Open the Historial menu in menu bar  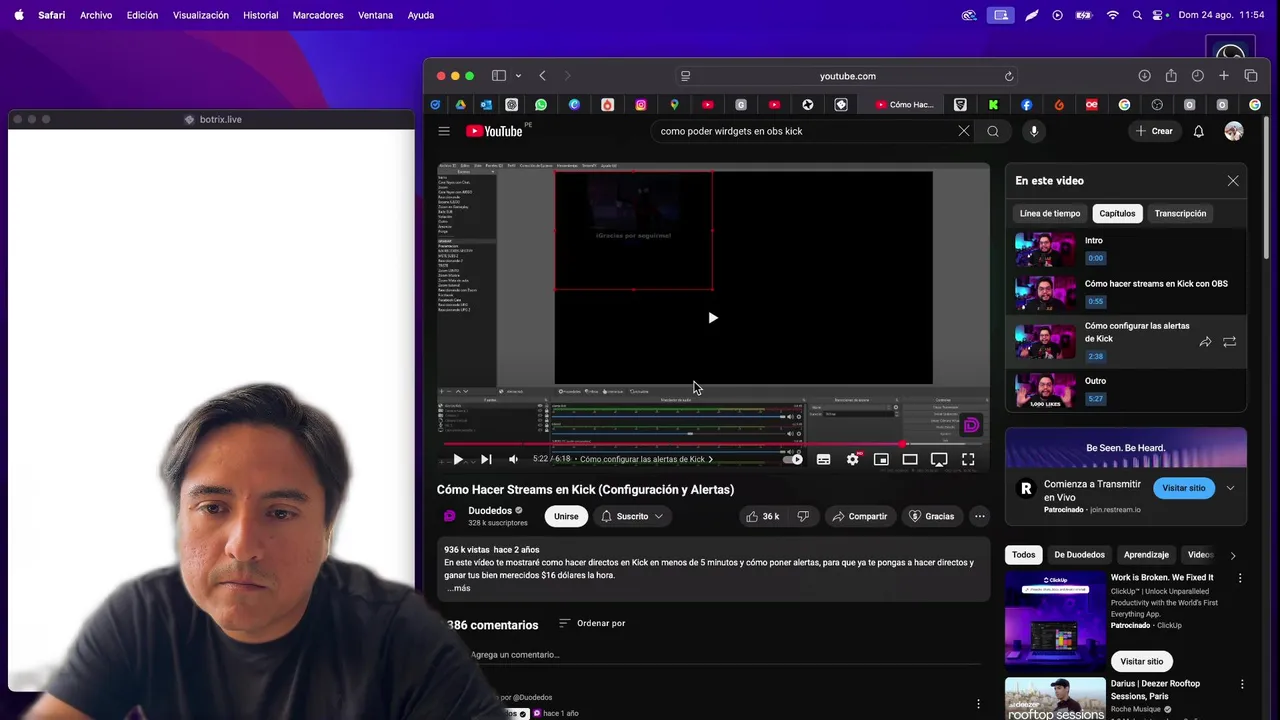pyautogui.click(x=261, y=15)
